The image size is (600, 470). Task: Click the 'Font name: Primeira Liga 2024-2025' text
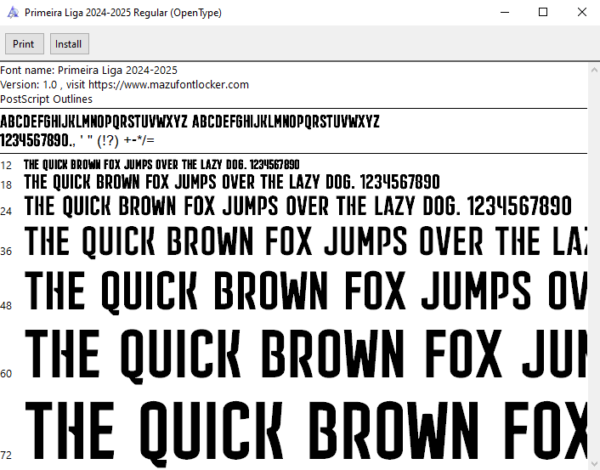(x=89, y=70)
